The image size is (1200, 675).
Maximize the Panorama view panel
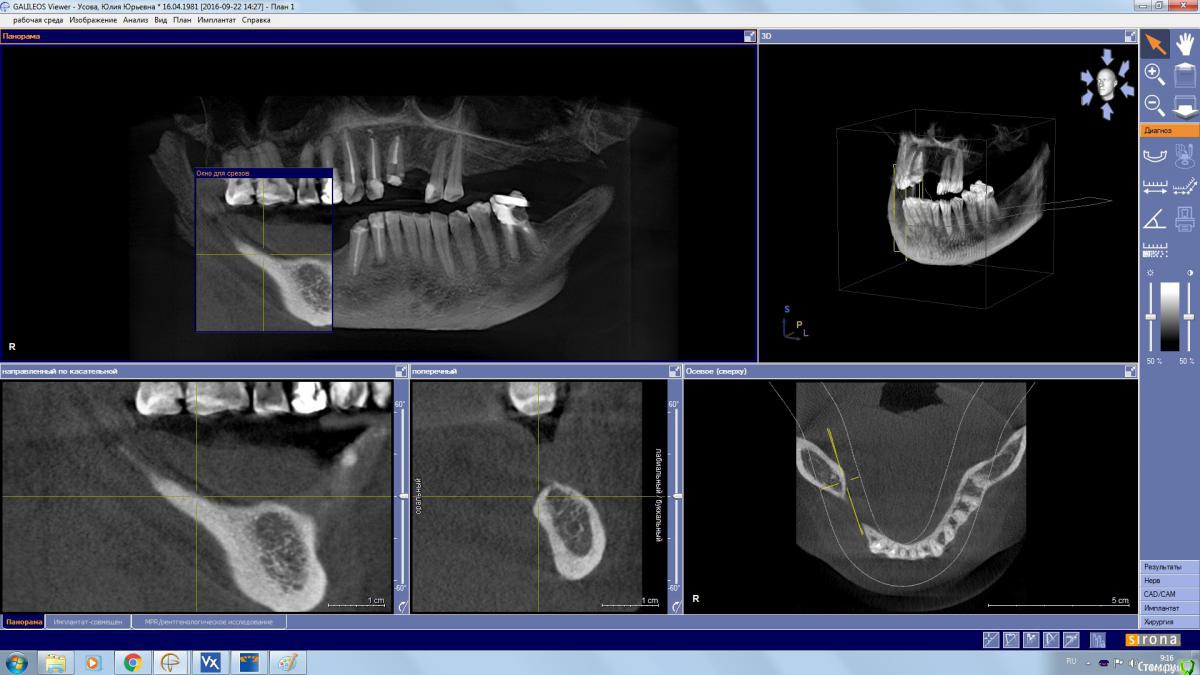point(749,36)
